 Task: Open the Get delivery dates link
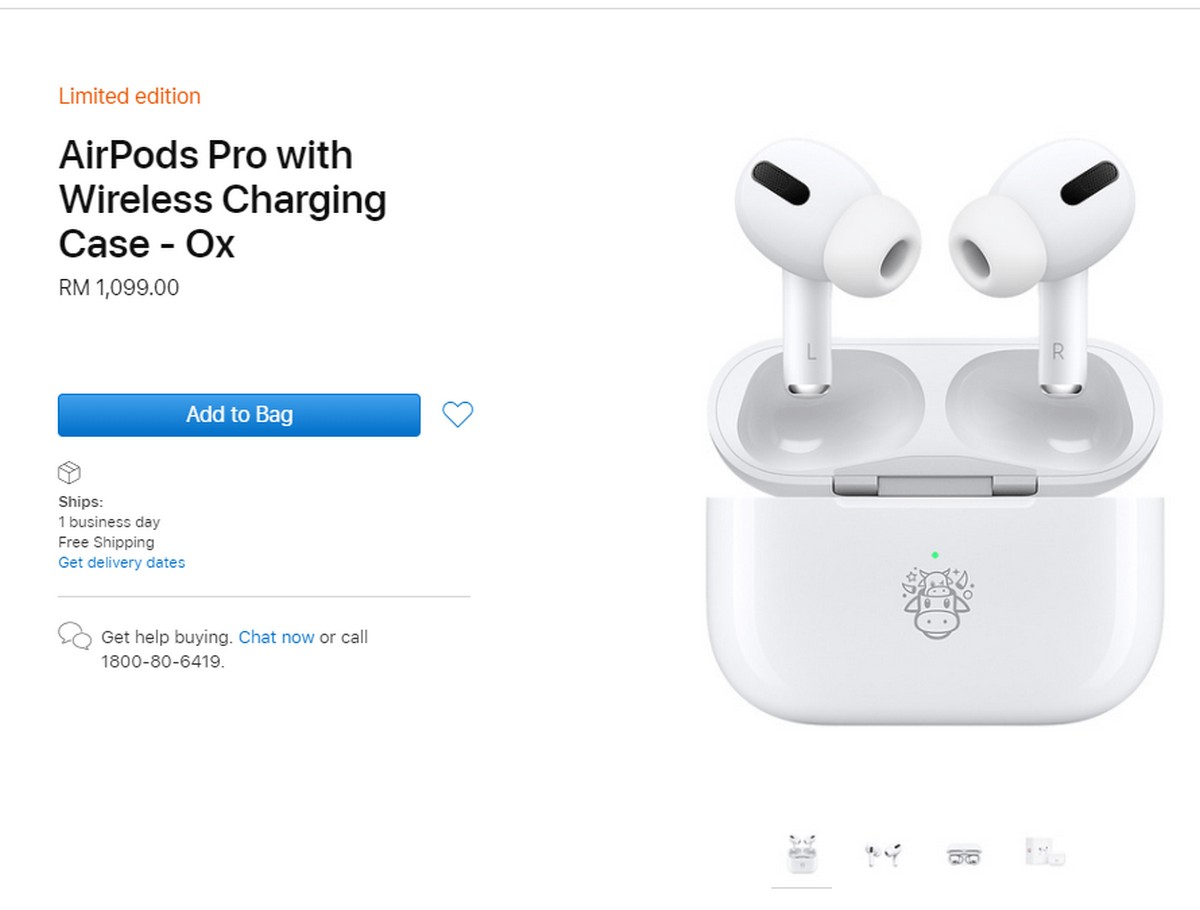point(122,563)
